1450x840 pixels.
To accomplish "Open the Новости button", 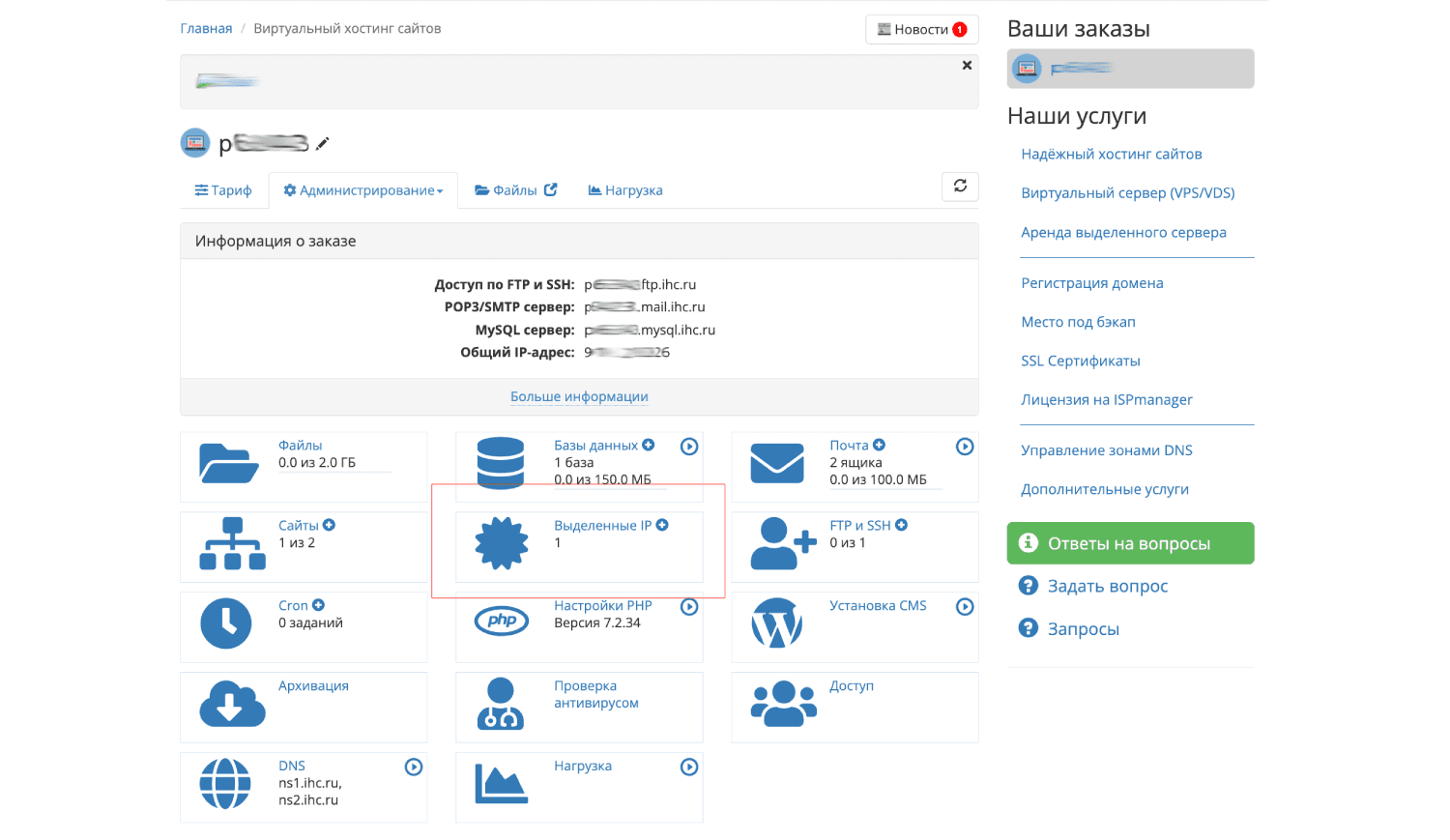I will pyautogui.click(x=922, y=30).
